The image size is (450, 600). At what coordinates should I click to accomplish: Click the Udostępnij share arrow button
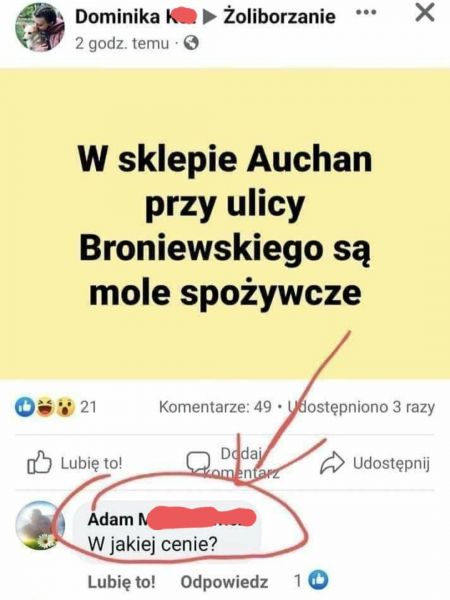(375, 463)
